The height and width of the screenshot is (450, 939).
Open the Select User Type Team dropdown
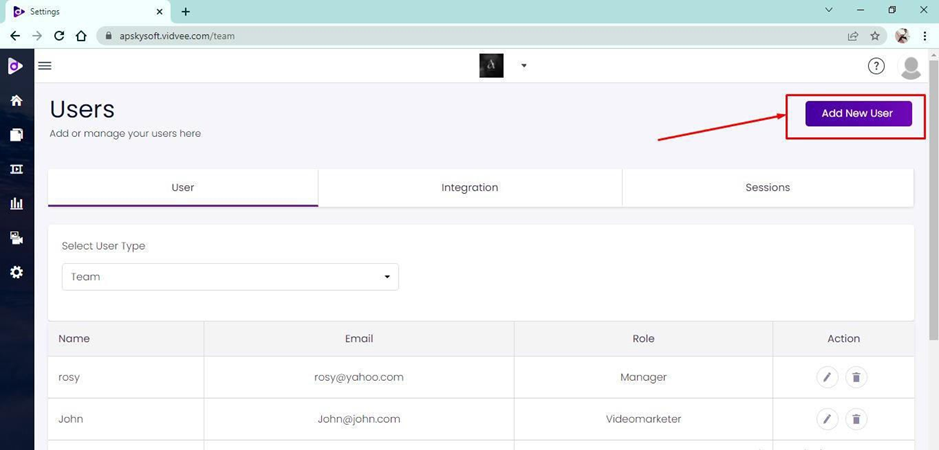tap(230, 277)
